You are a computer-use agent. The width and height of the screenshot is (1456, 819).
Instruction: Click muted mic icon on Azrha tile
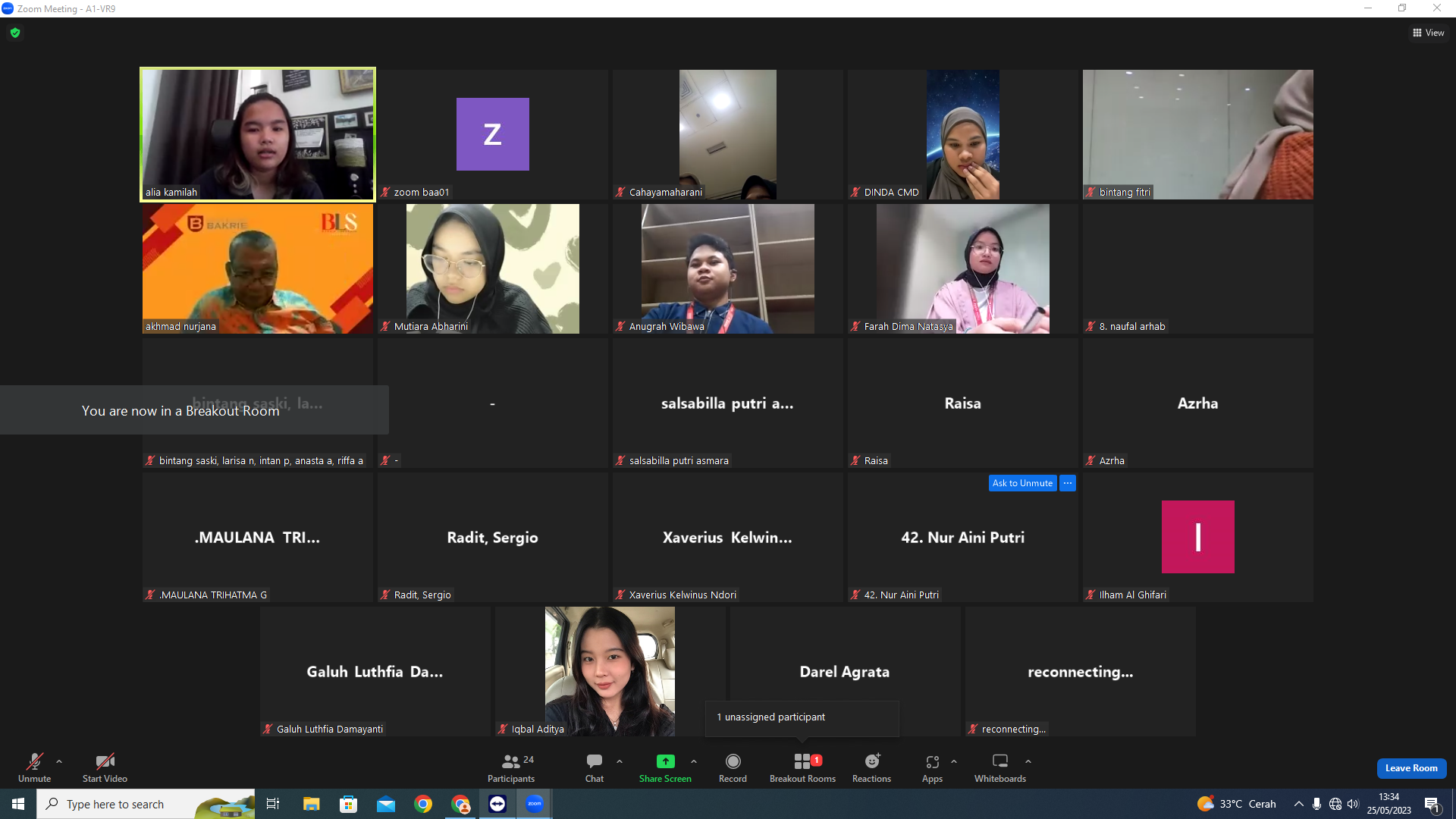click(1090, 461)
